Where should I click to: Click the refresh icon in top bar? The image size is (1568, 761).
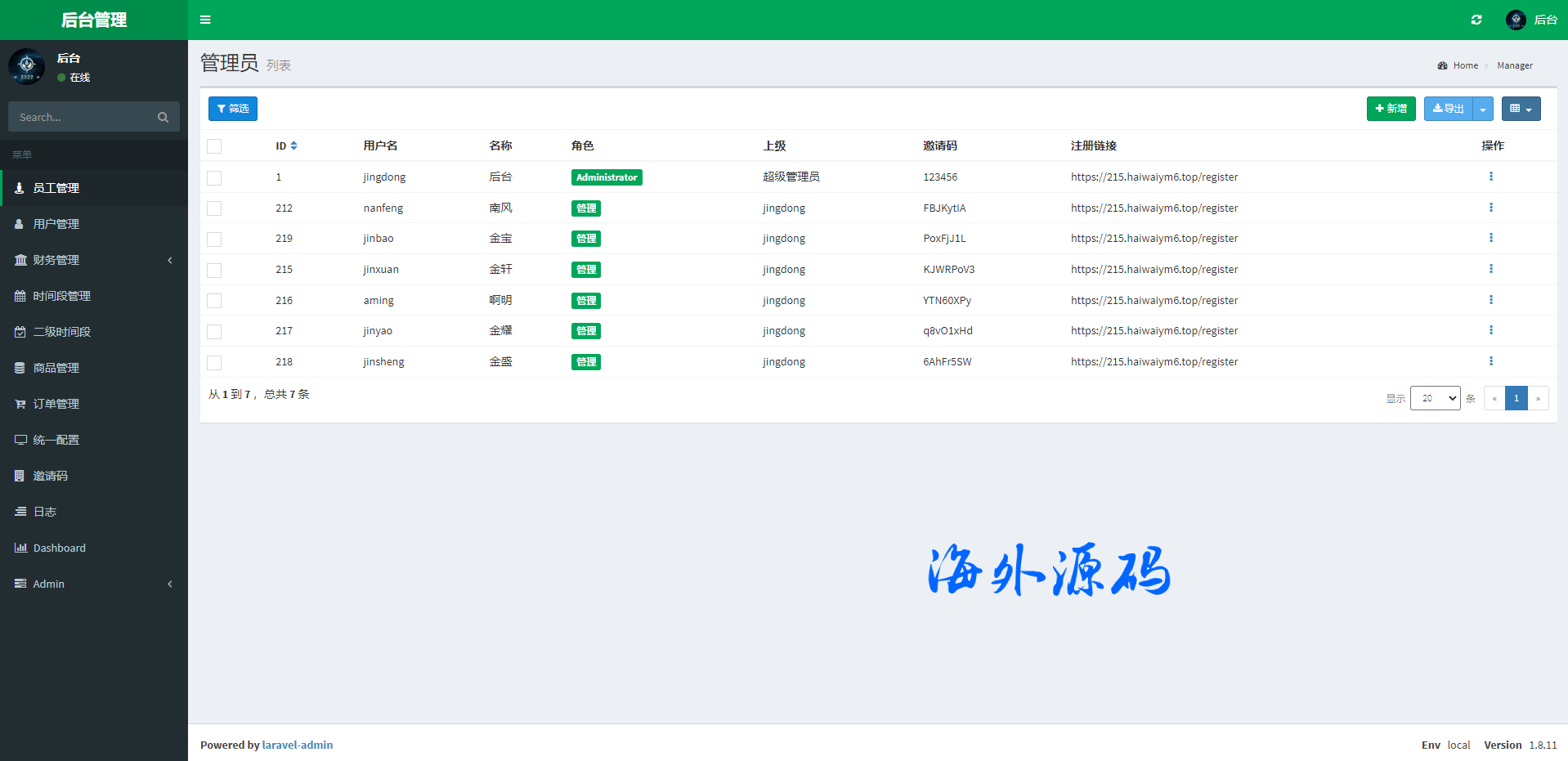1476,20
